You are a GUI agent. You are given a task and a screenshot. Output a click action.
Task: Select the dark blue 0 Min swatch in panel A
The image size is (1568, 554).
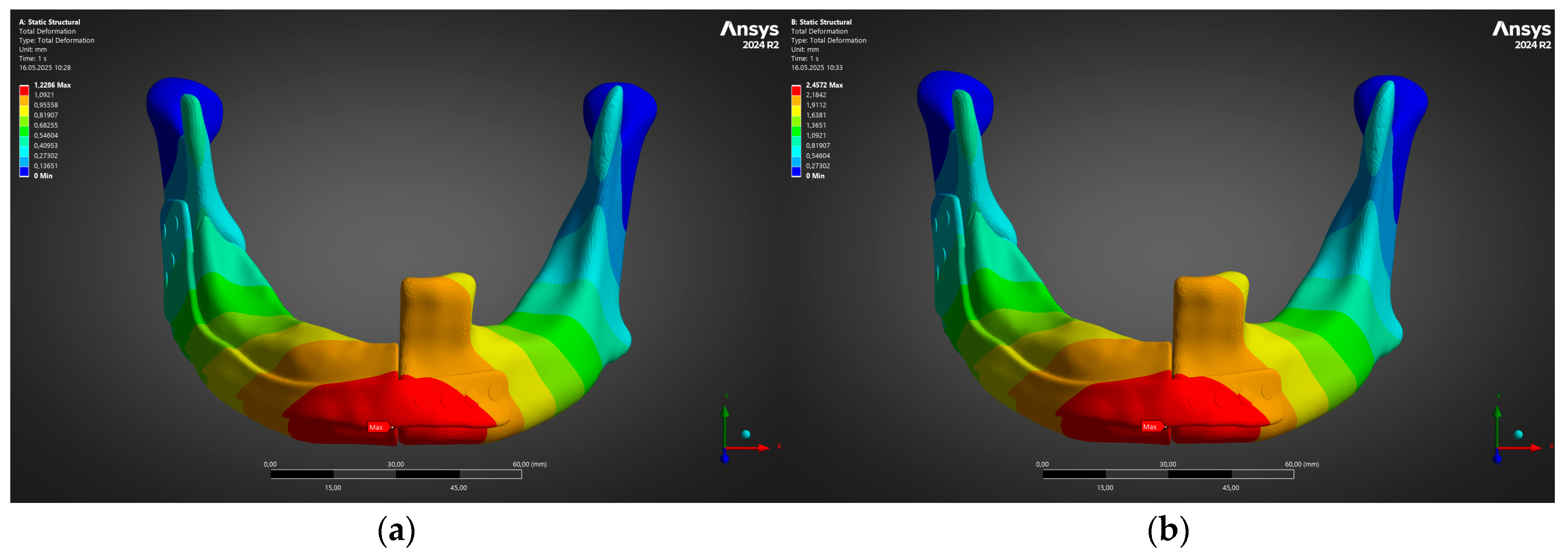[x=24, y=172]
